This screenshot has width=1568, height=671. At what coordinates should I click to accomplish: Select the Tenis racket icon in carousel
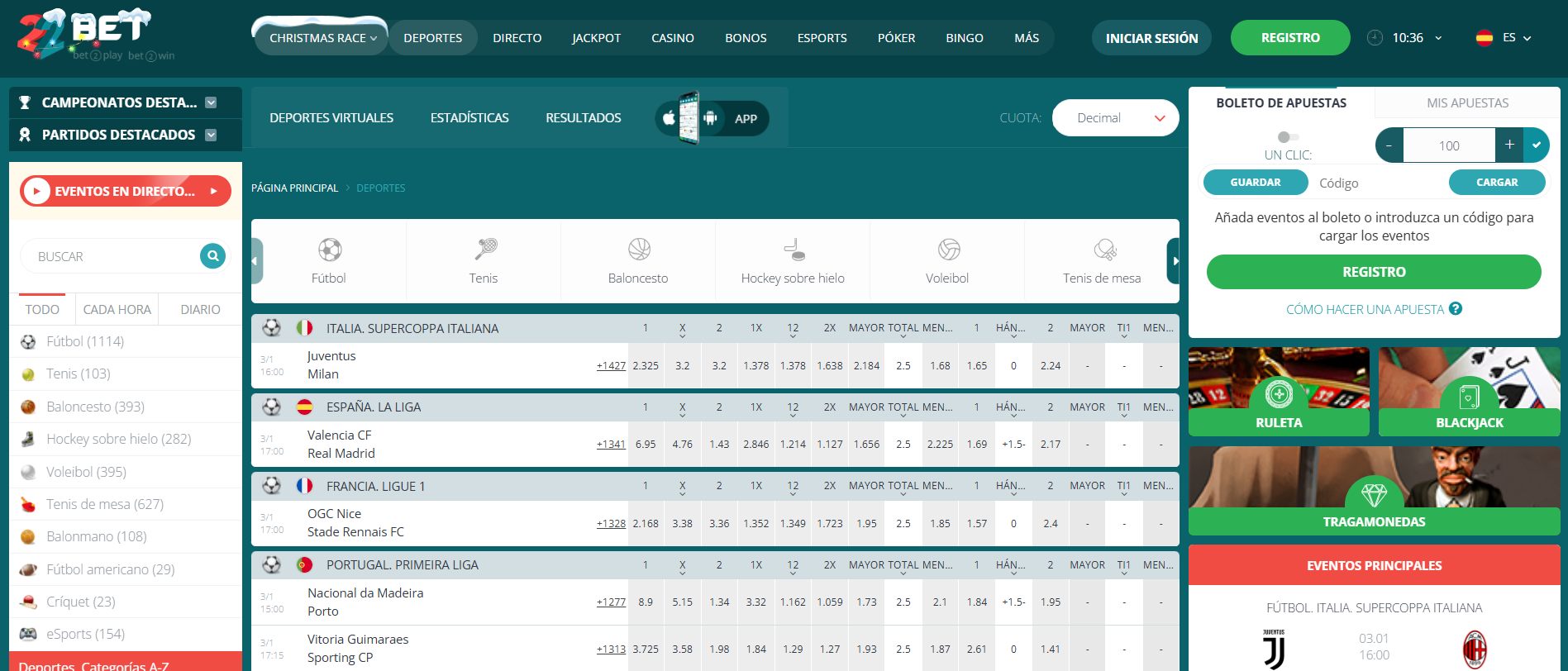pos(484,249)
